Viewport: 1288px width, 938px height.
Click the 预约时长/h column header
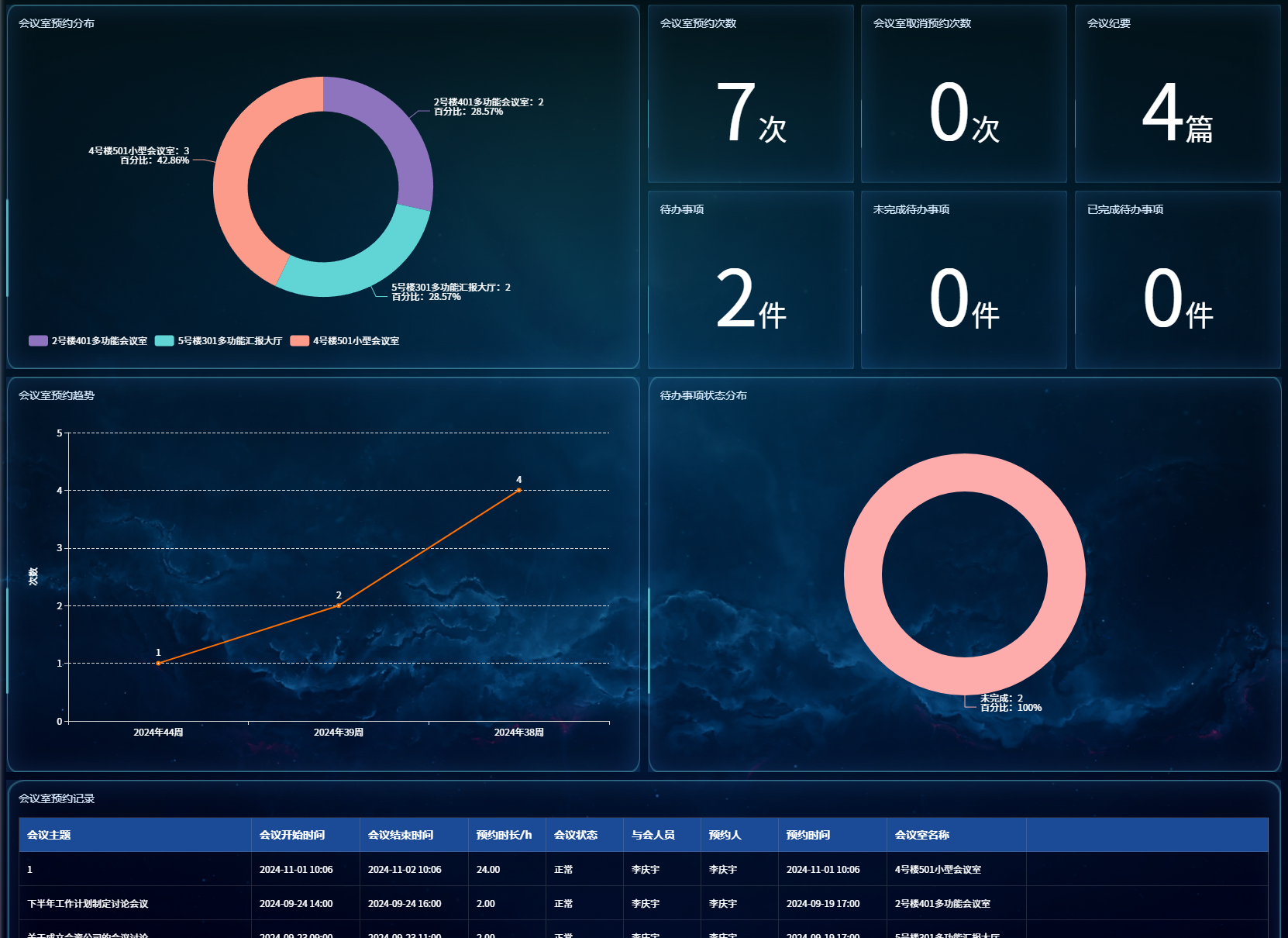coord(504,835)
